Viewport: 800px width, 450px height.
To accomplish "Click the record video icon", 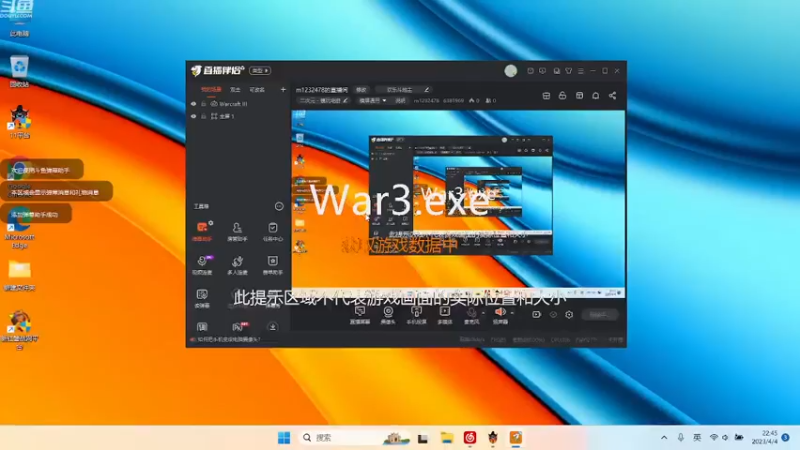I will (536, 315).
